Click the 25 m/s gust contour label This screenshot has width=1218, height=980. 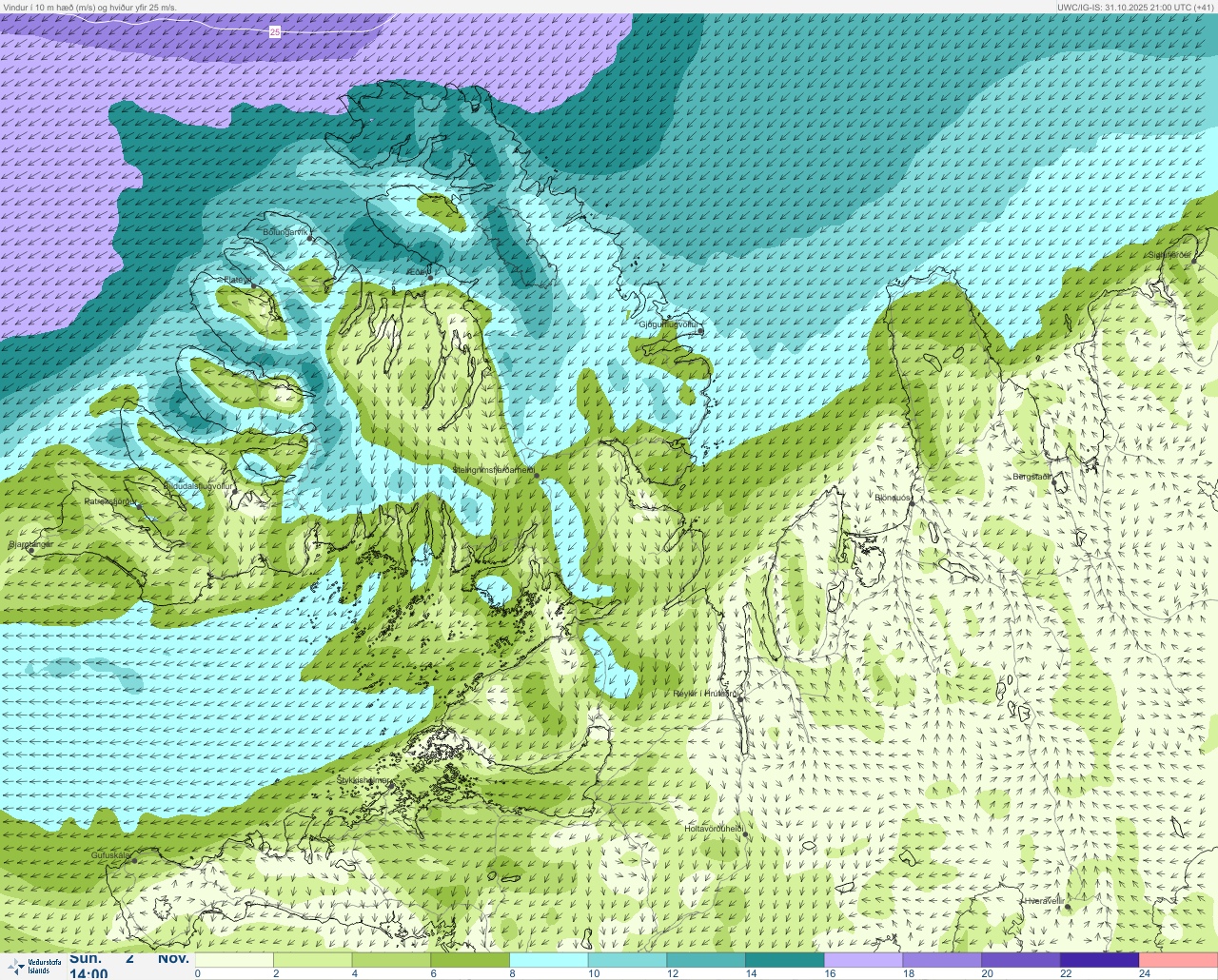(x=275, y=32)
